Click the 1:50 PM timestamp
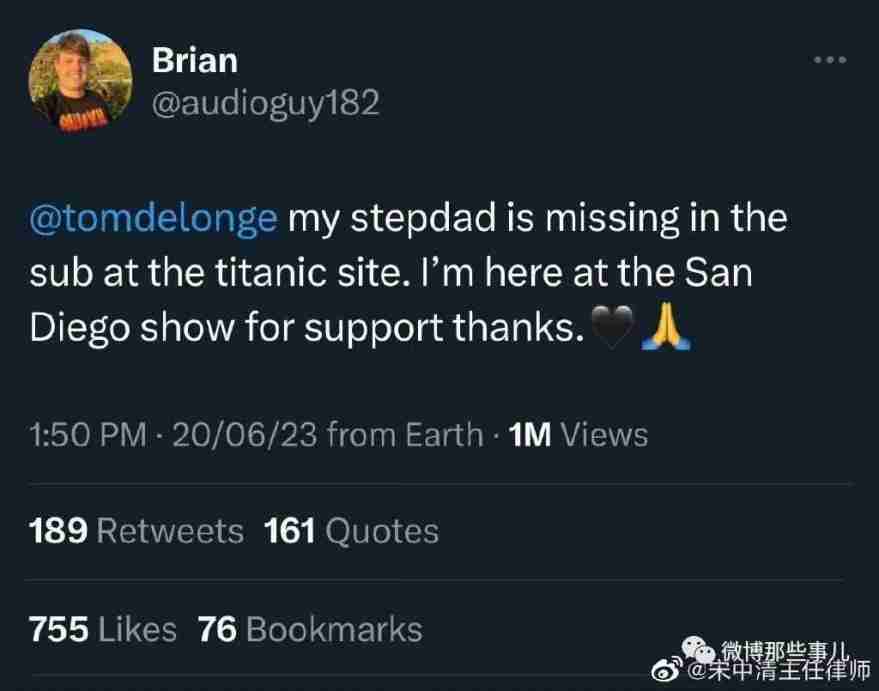Viewport: 879px width, 691px height. click(86, 435)
